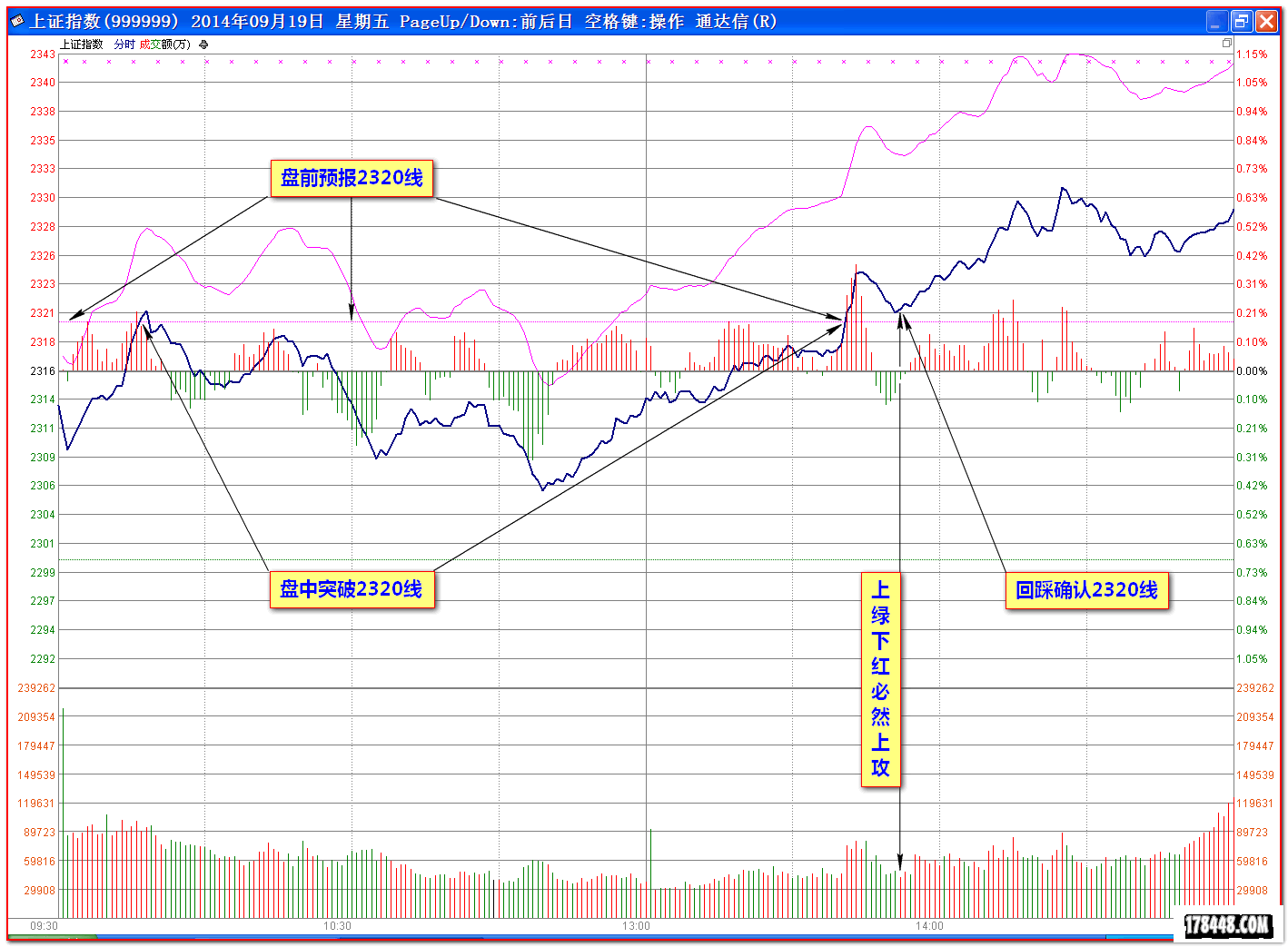Click the 2323 price axis value

(x=43, y=284)
